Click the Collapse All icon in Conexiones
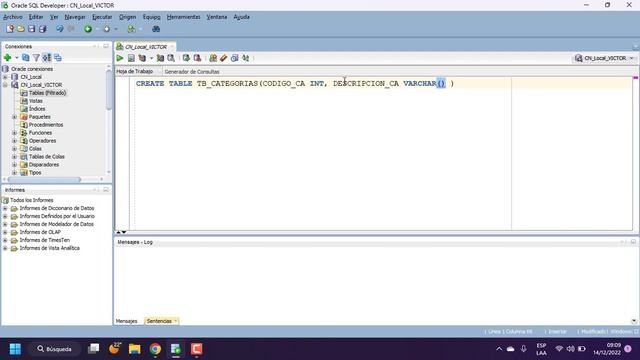 [58, 58]
